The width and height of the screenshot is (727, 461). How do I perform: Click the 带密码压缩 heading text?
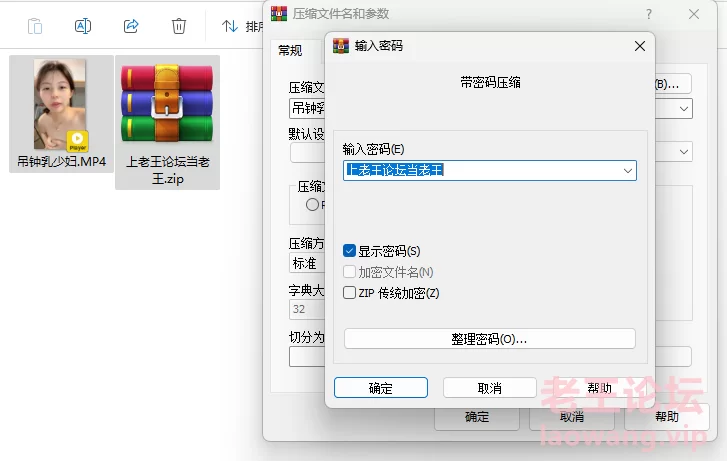click(490, 83)
